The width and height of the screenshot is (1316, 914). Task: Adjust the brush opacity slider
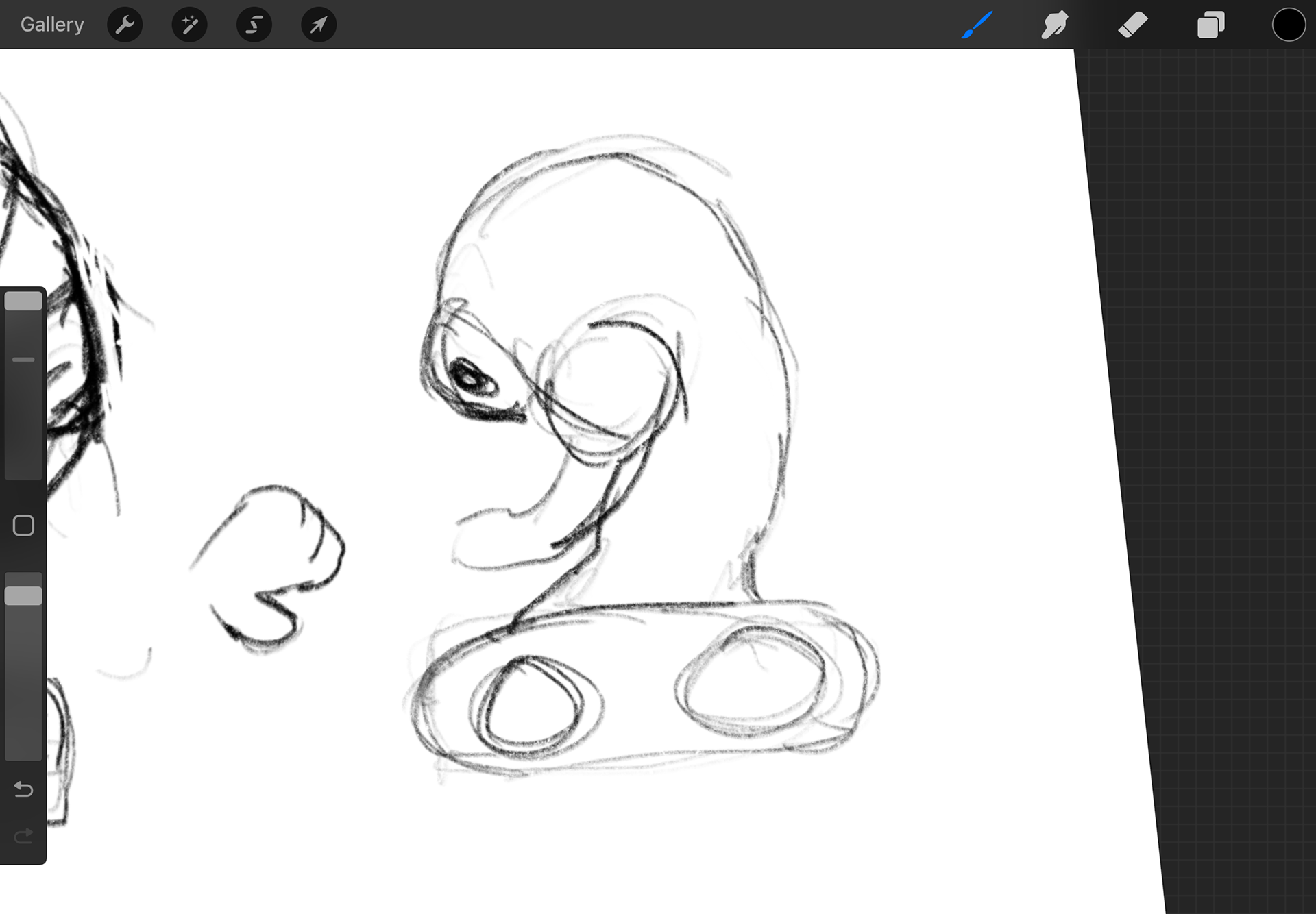pyautogui.click(x=23, y=666)
